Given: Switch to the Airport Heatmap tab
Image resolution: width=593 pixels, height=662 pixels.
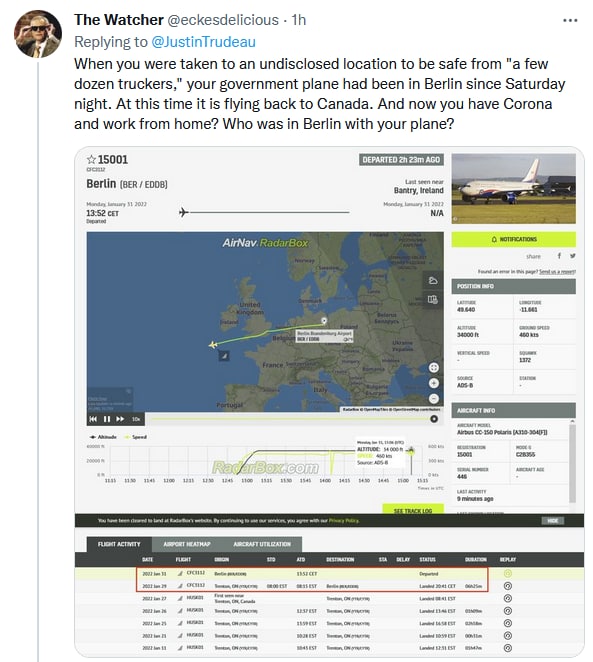Looking at the screenshot, I should click(x=187, y=544).
